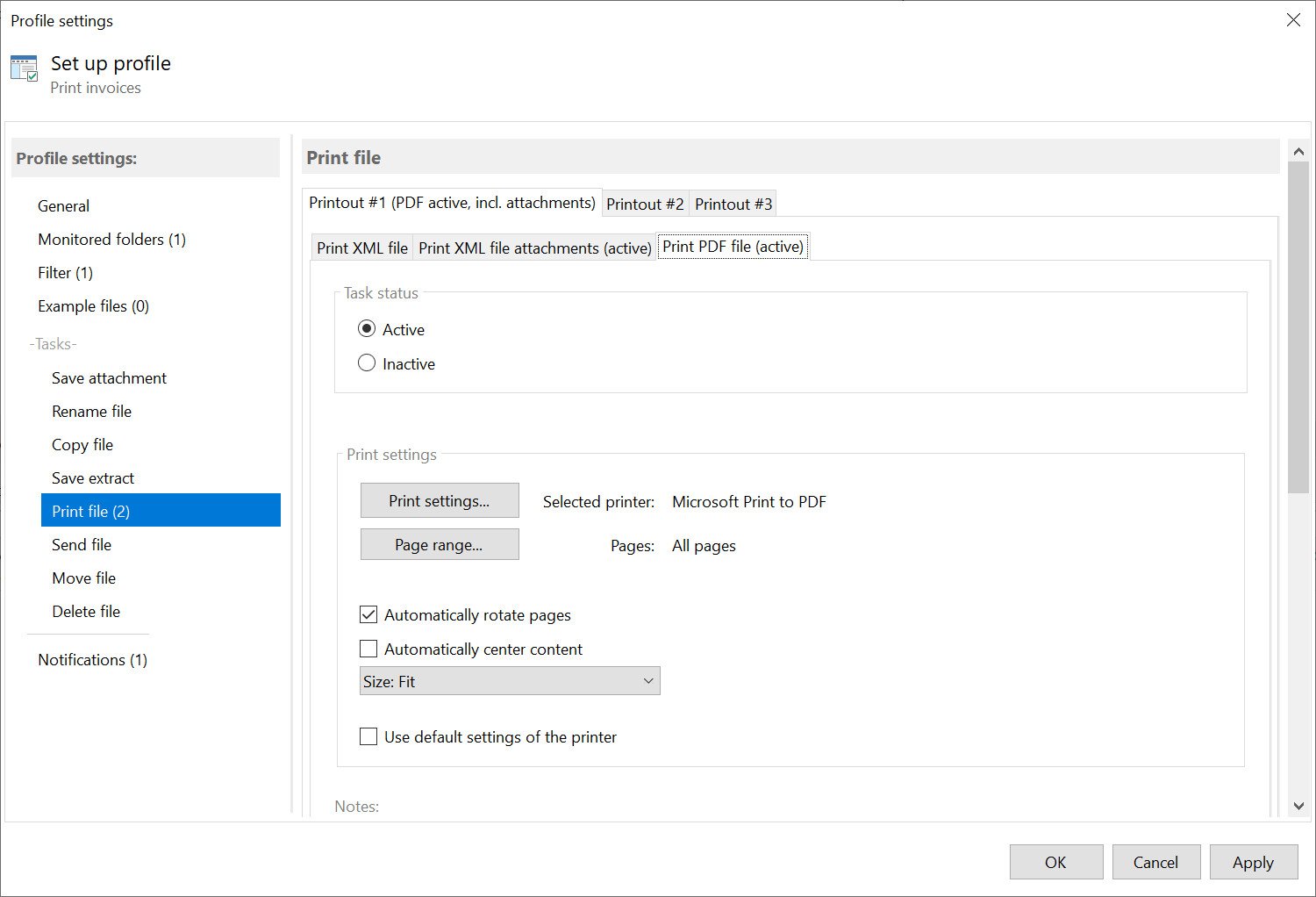Click the 'Microsoft Print to PDF' printer text
Image resolution: width=1316 pixels, height=897 pixels.
[749, 502]
